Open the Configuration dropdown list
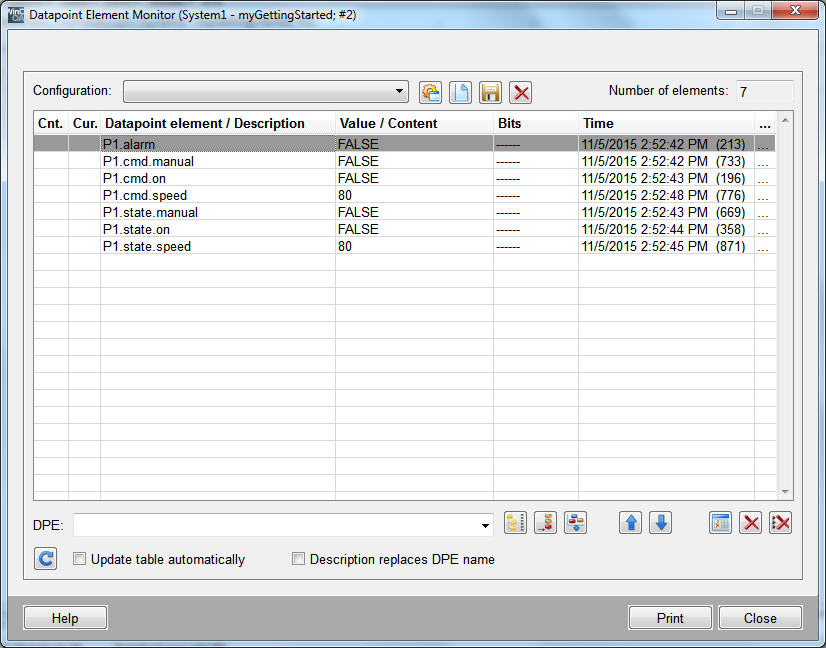The image size is (826, 648). pyautogui.click(x=400, y=92)
